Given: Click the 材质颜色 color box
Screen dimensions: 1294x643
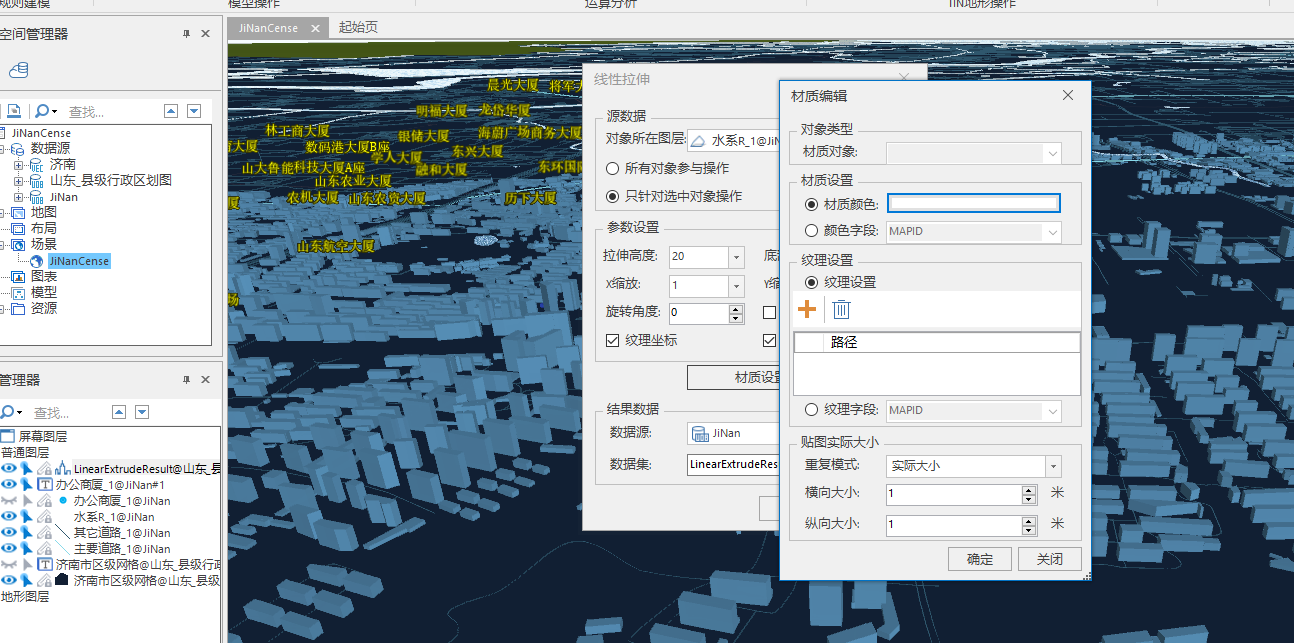Looking at the screenshot, I should pyautogui.click(x=973, y=202).
